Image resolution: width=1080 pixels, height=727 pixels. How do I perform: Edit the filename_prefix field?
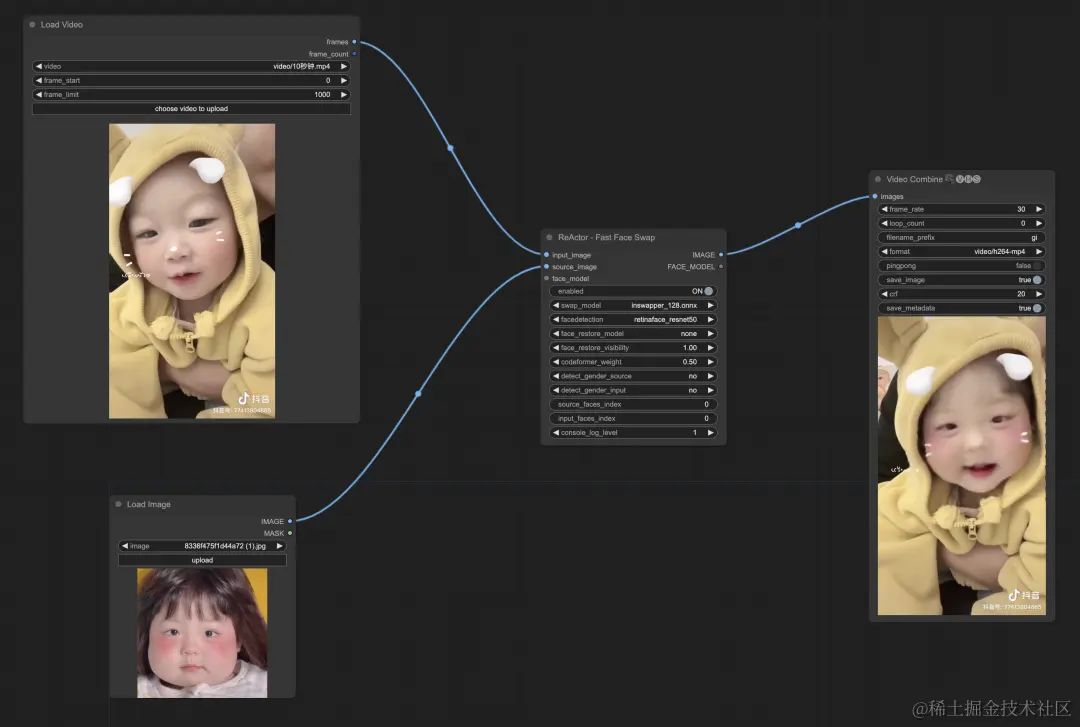point(962,237)
